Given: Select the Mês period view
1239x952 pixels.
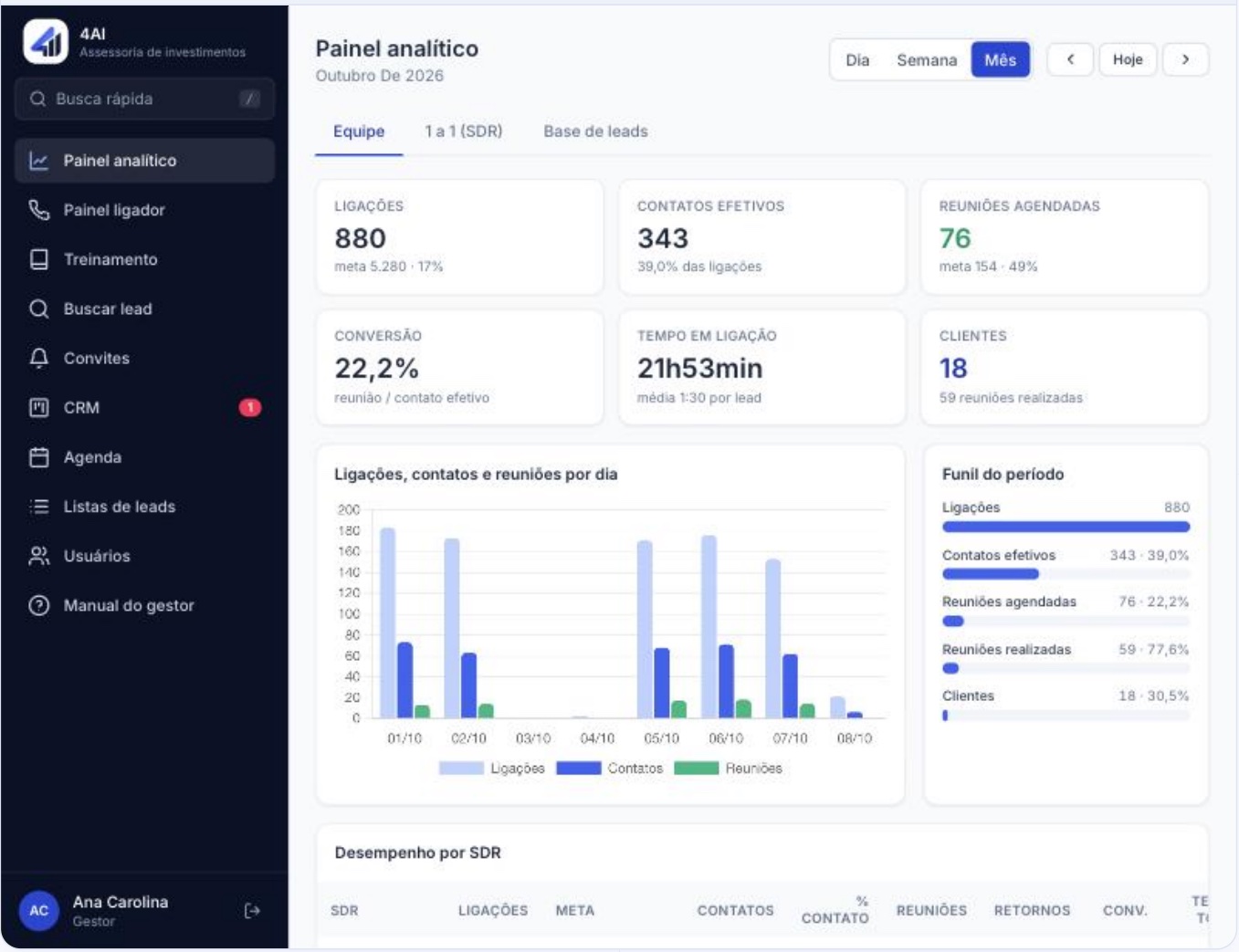Looking at the screenshot, I should 1001,60.
